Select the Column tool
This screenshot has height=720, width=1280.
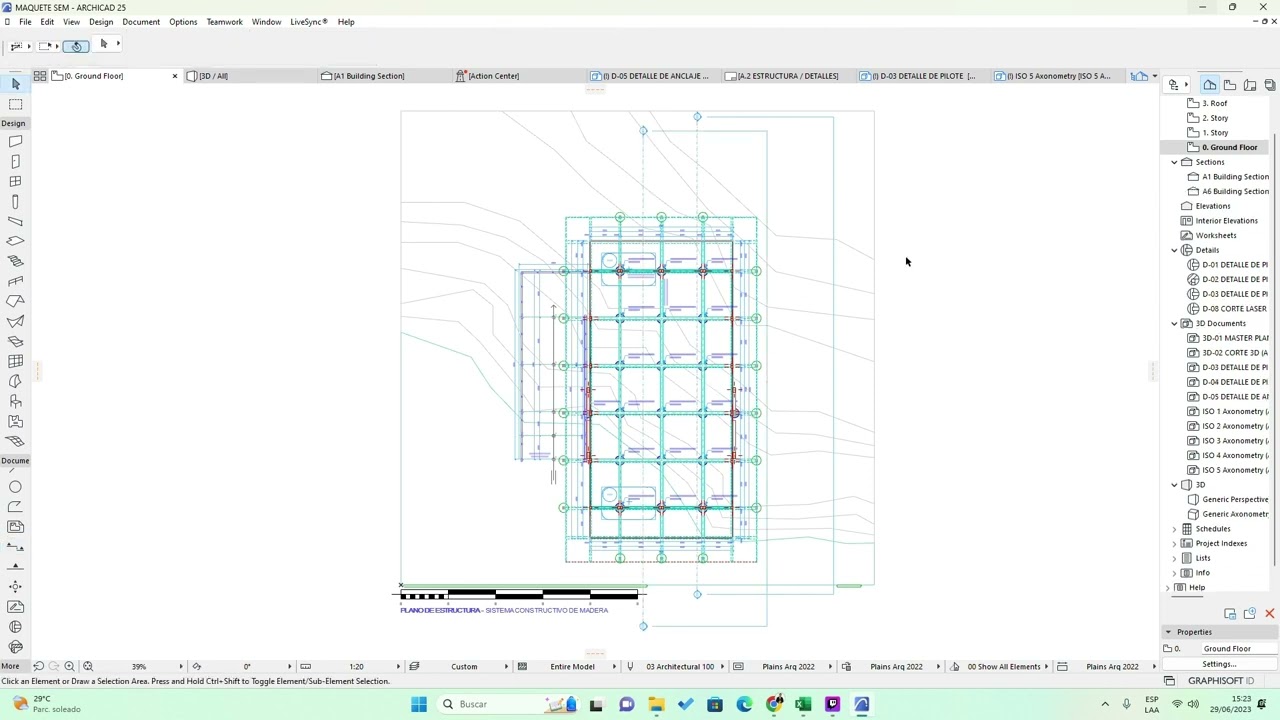15,202
